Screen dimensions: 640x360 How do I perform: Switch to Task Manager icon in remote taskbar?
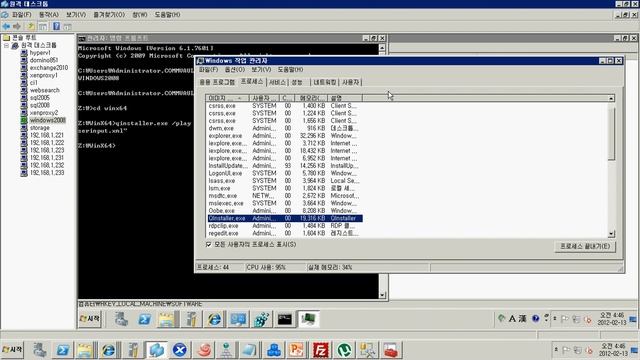308,319
